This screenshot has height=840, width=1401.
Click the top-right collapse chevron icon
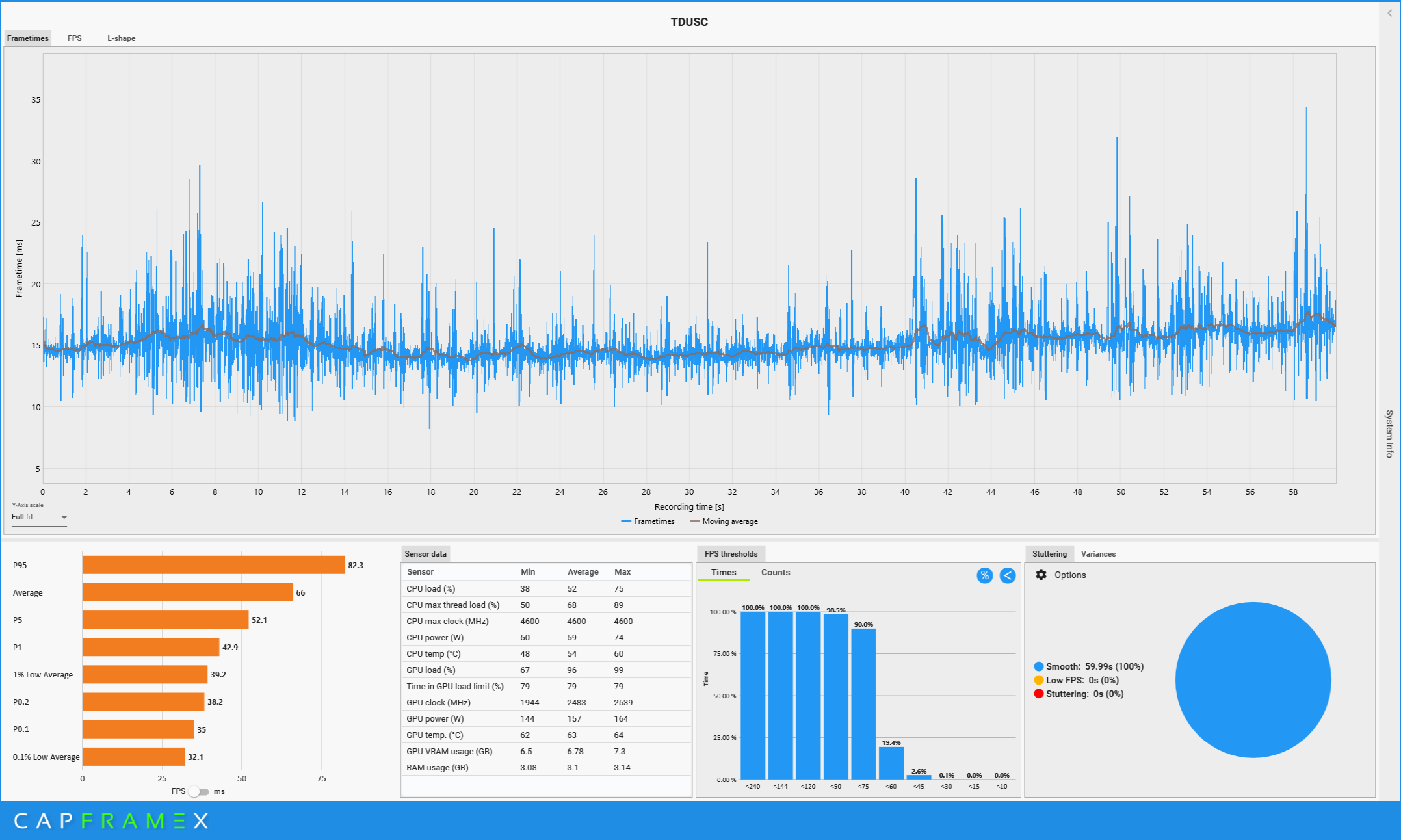[1389, 13]
